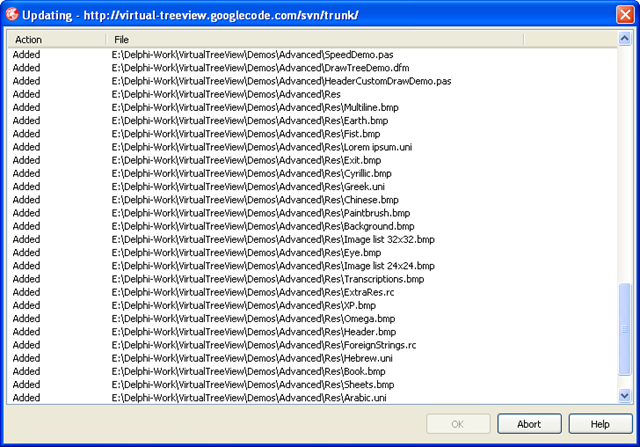Click 'Added' action cell for SpeedDemo.pas
The height and width of the screenshot is (447, 640).
[x=27, y=55]
